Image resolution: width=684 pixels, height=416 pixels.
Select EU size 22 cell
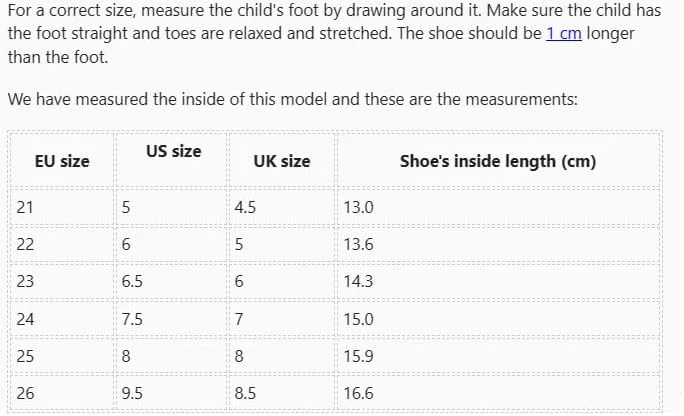[x=26, y=245]
